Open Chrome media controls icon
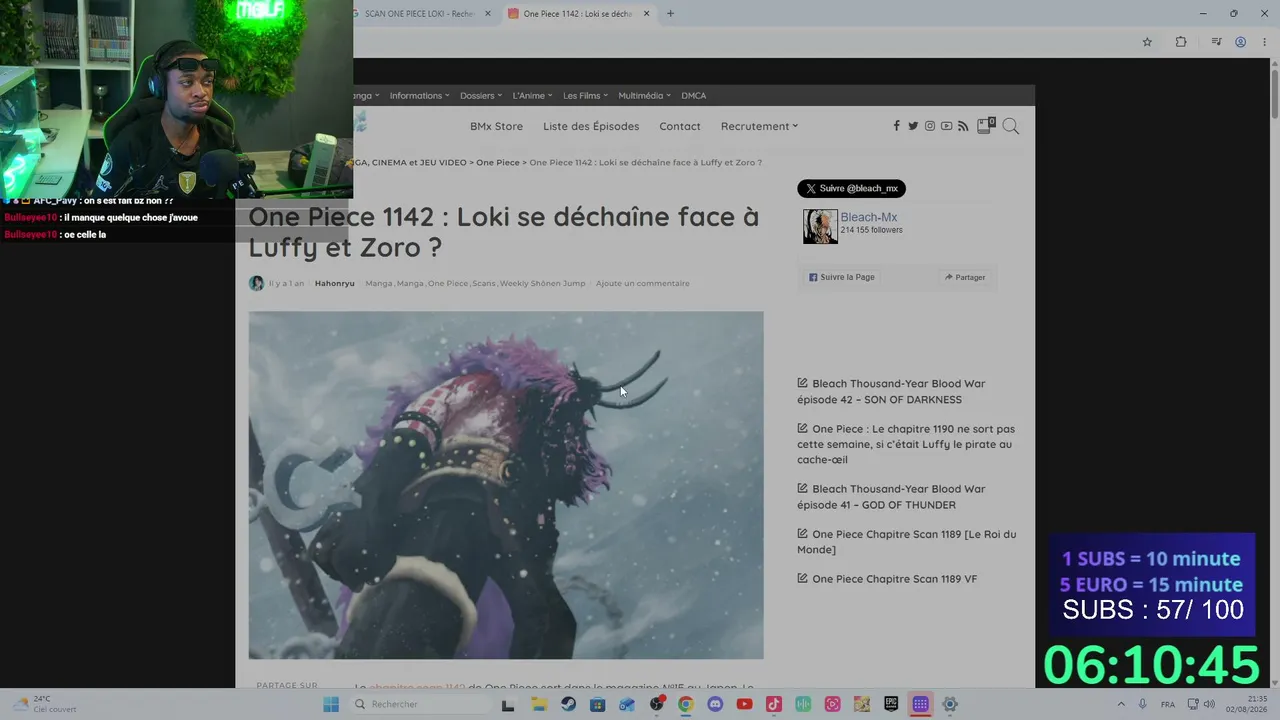Viewport: 1280px width, 720px height. point(1216,42)
